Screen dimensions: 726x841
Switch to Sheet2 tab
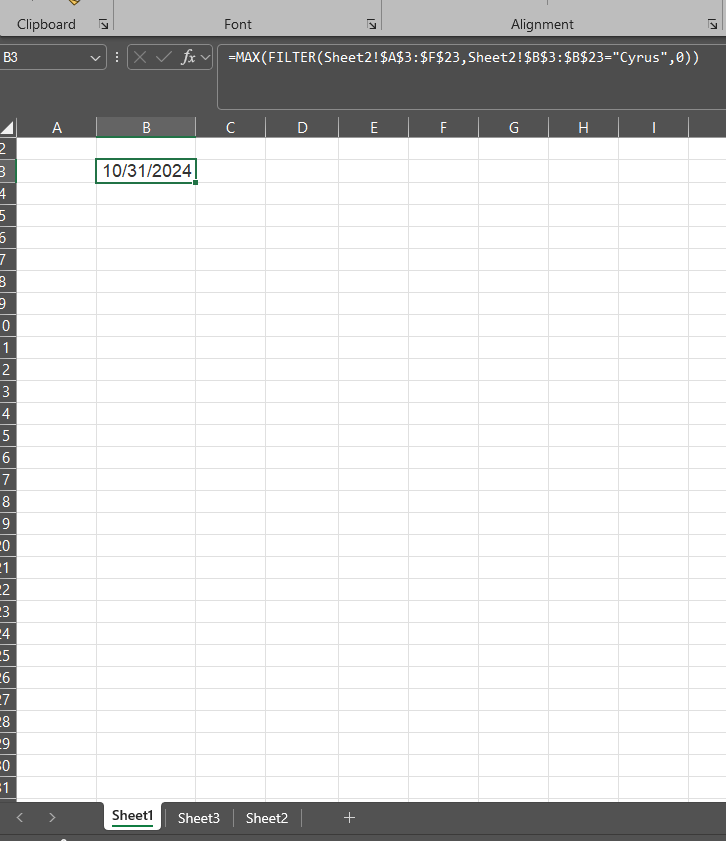click(x=266, y=818)
